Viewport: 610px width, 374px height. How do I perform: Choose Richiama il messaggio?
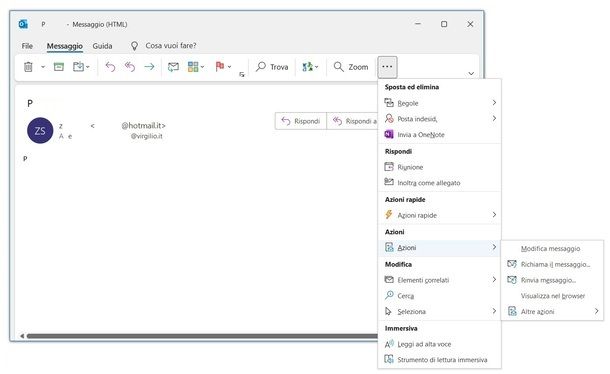pos(552,264)
